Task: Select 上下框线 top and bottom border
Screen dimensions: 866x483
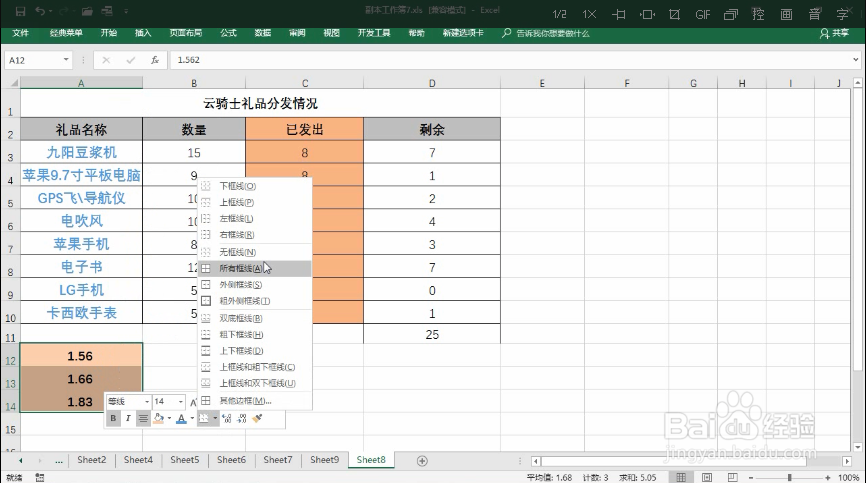Action: tap(255, 351)
